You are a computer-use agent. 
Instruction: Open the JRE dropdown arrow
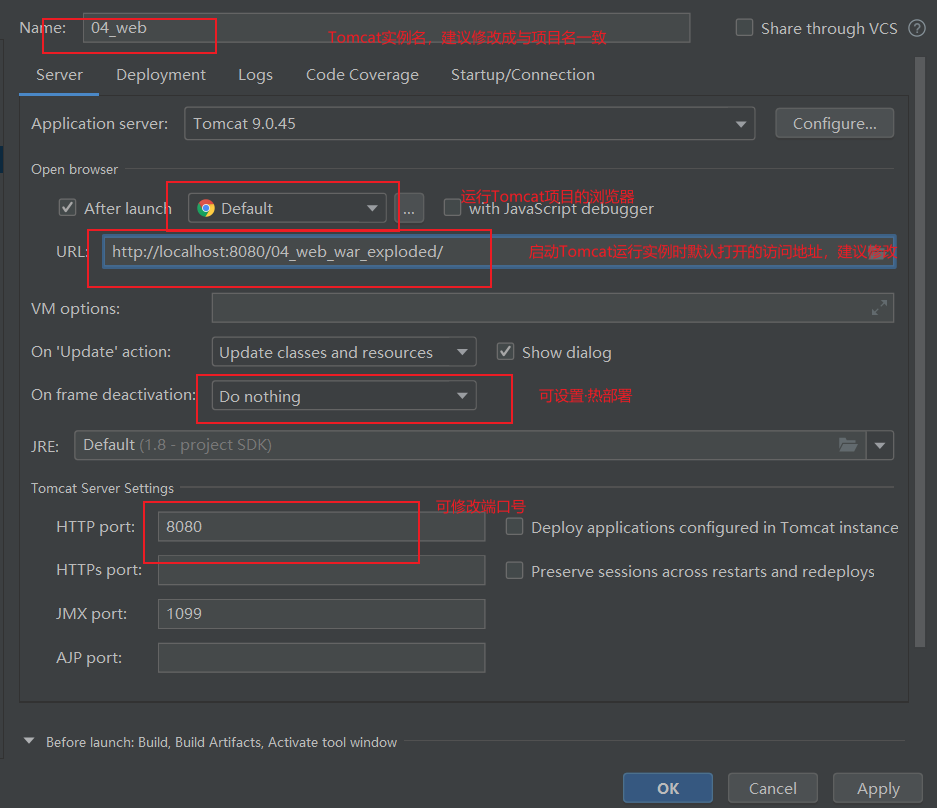880,445
